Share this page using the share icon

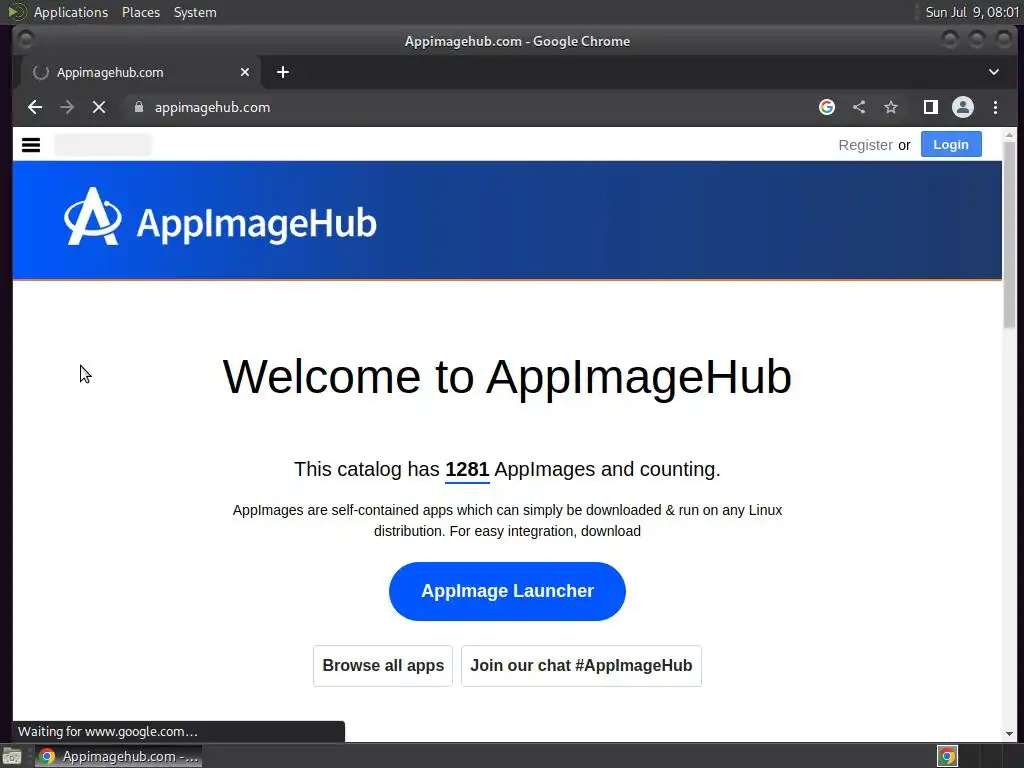pos(859,107)
